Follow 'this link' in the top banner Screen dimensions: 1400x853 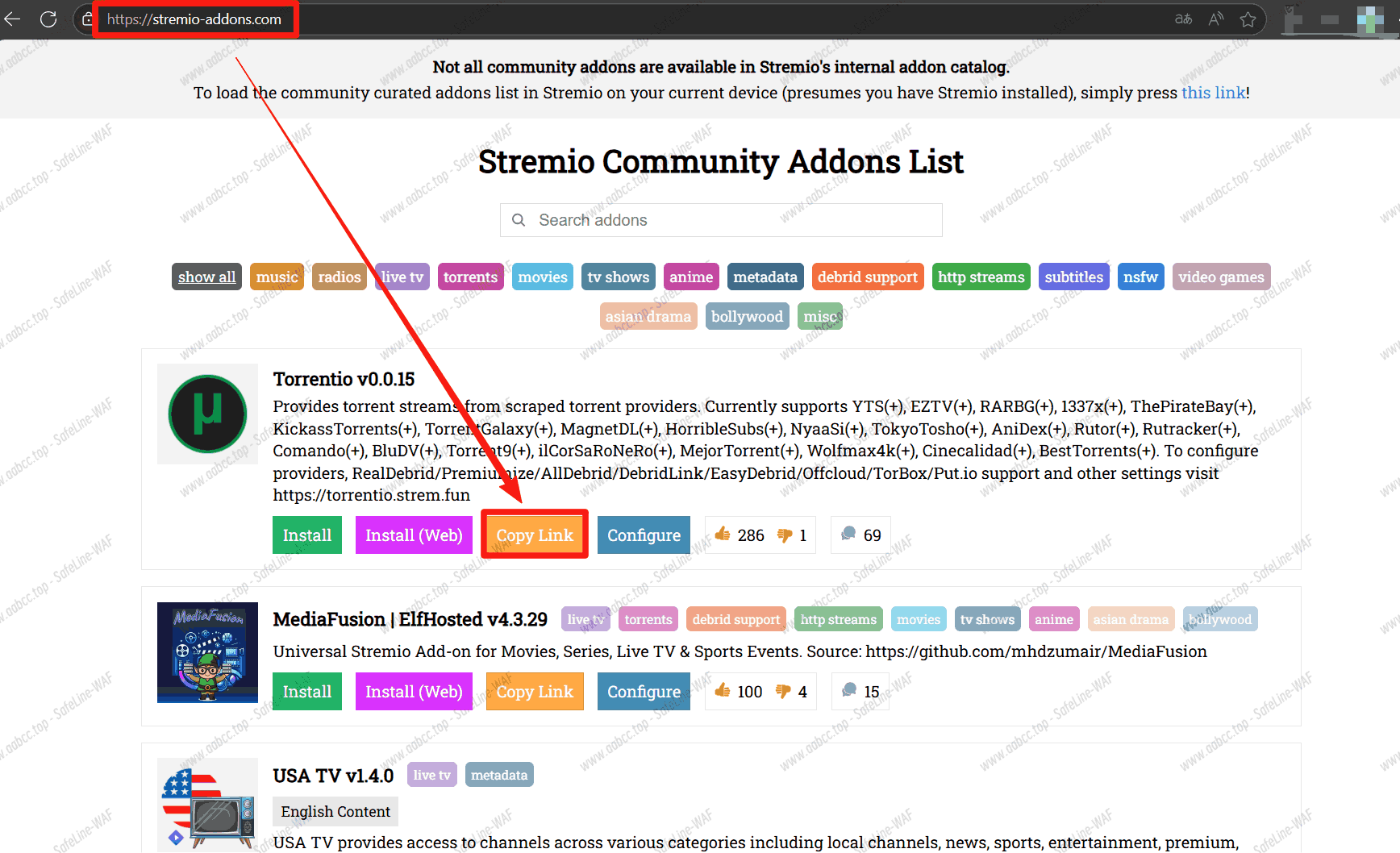(x=1214, y=93)
